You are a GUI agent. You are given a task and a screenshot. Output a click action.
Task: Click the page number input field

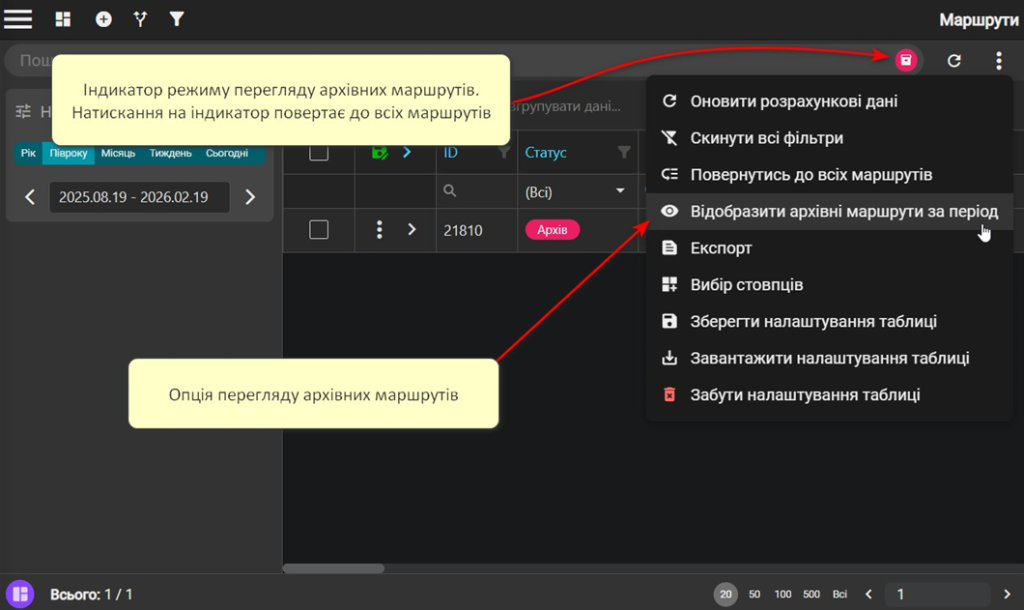938,594
